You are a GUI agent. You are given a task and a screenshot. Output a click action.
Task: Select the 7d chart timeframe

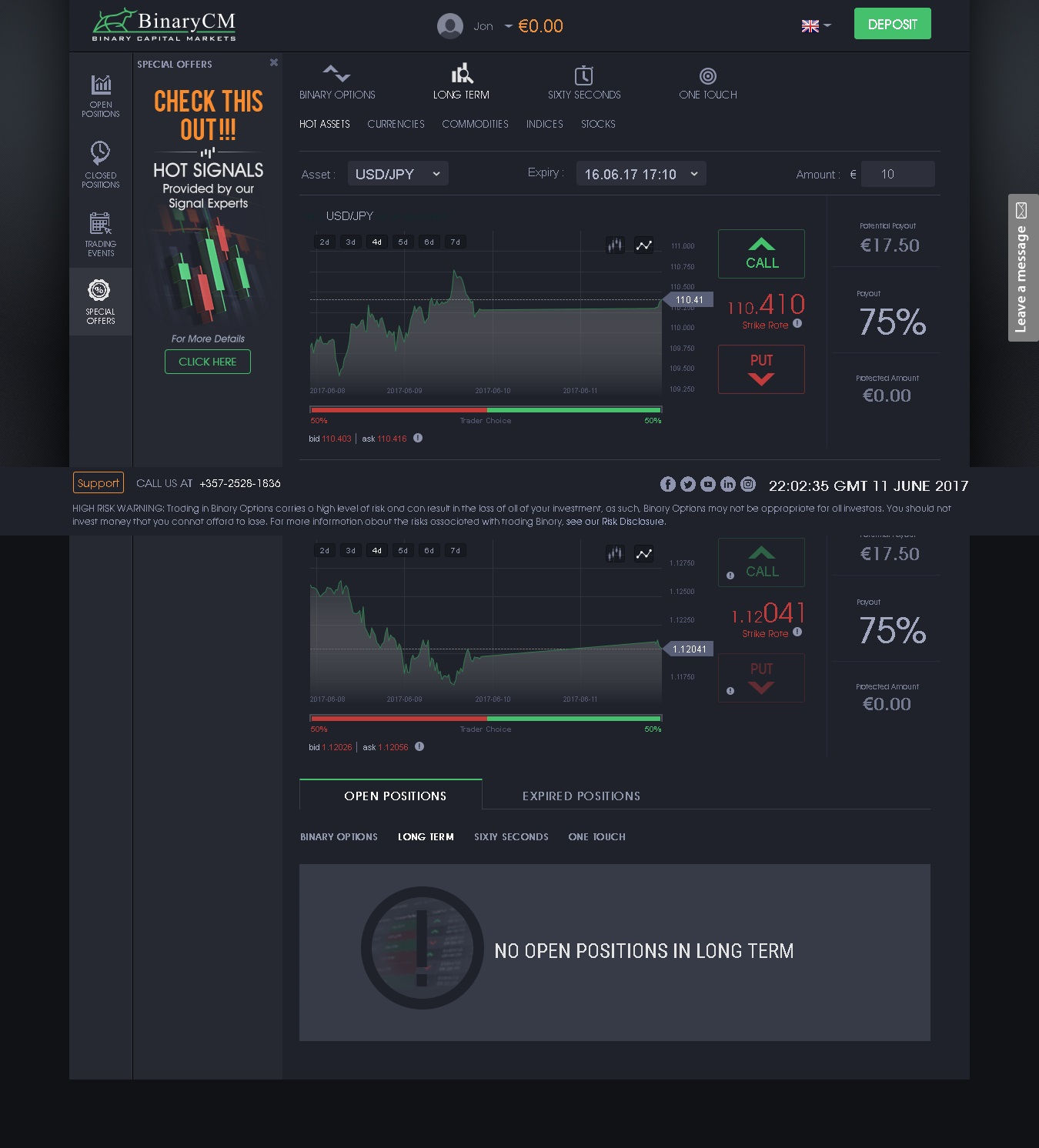455,241
